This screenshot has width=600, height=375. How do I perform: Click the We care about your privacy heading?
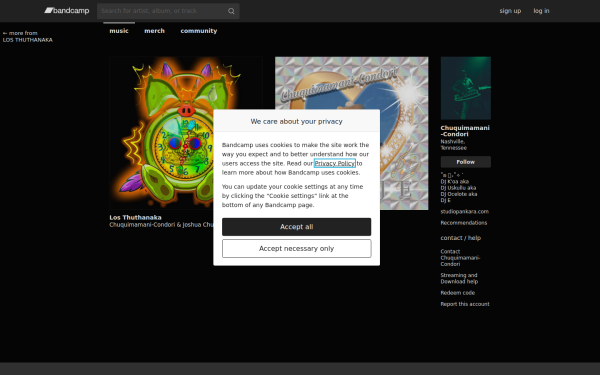[x=297, y=121]
